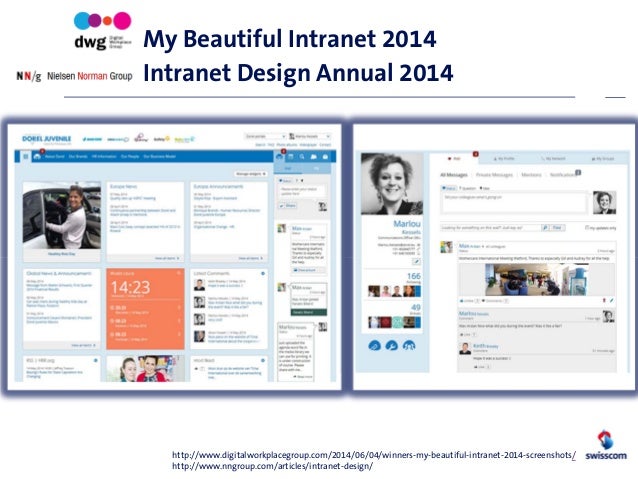The width and height of the screenshot is (638, 479).
Task: Click Marlou's name in the comment reply
Action: pos(473,314)
